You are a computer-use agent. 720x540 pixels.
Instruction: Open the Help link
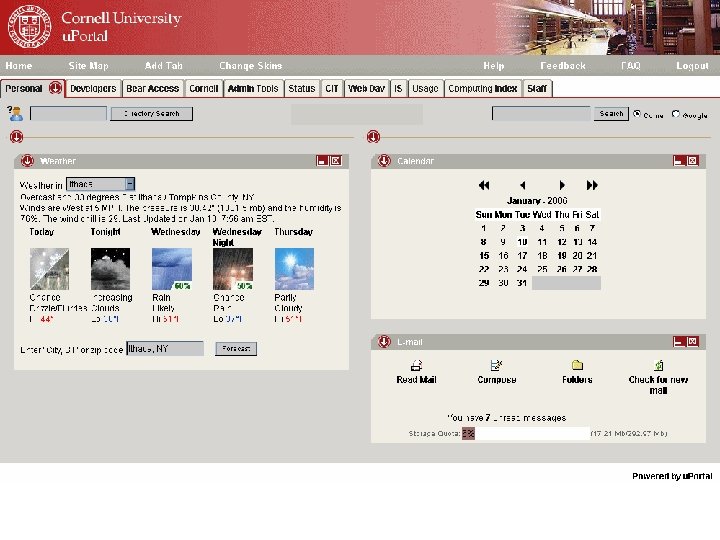(494, 66)
